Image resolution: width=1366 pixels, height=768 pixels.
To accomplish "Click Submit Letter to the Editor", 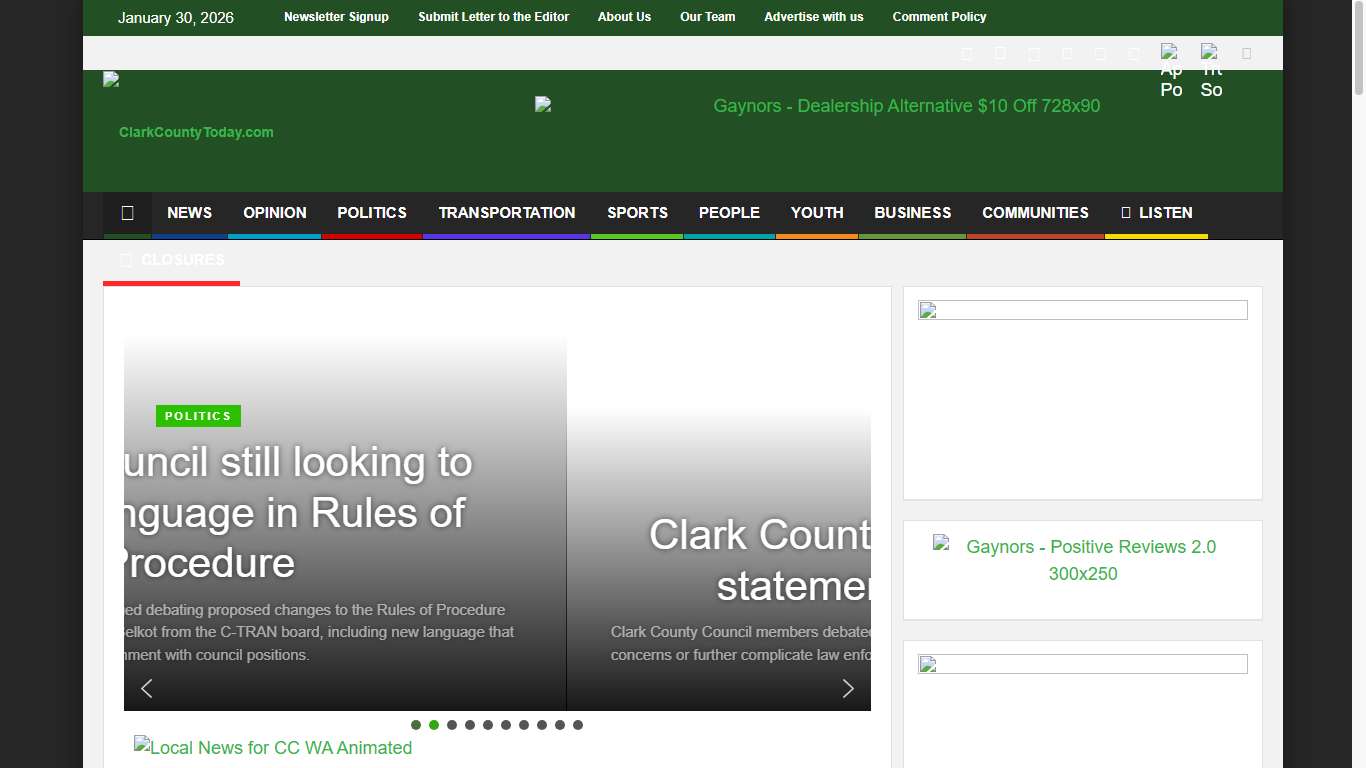I will click(493, 17).
